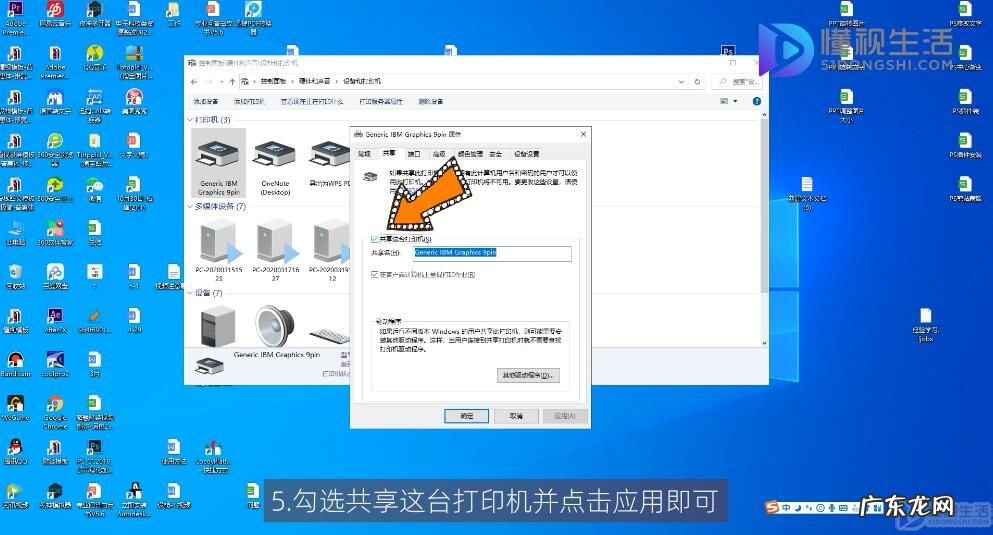
Task: Click Hardware and Sound in breadcrumb
Action: 315,82
